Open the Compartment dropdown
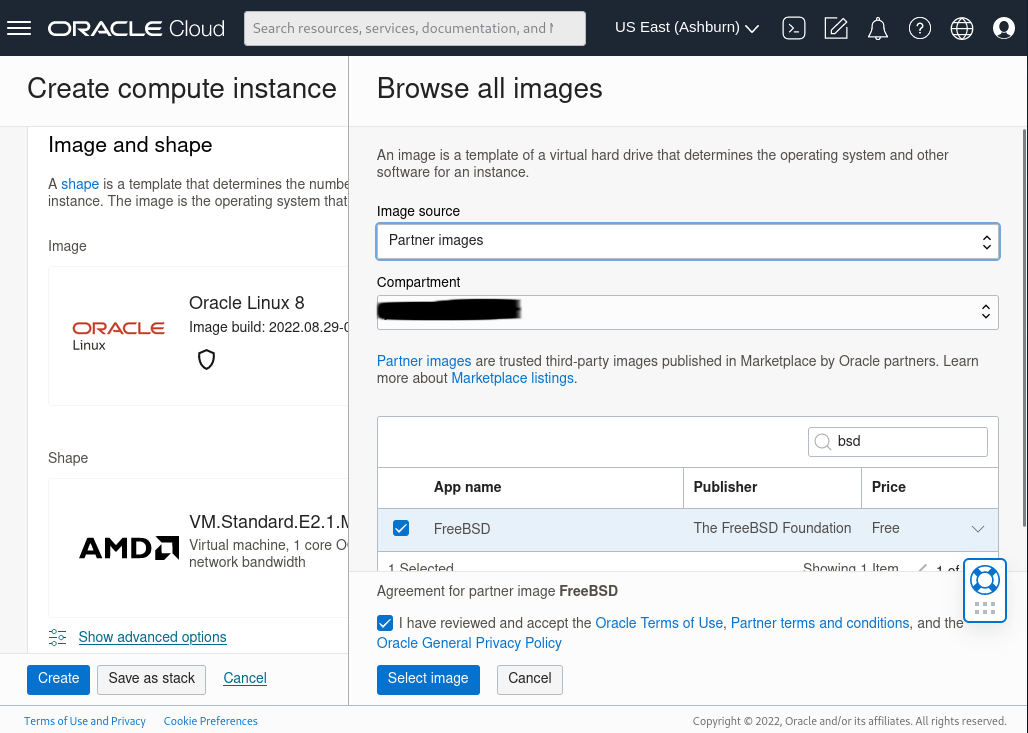1028x733 pixels. click(x=688, y=312)
